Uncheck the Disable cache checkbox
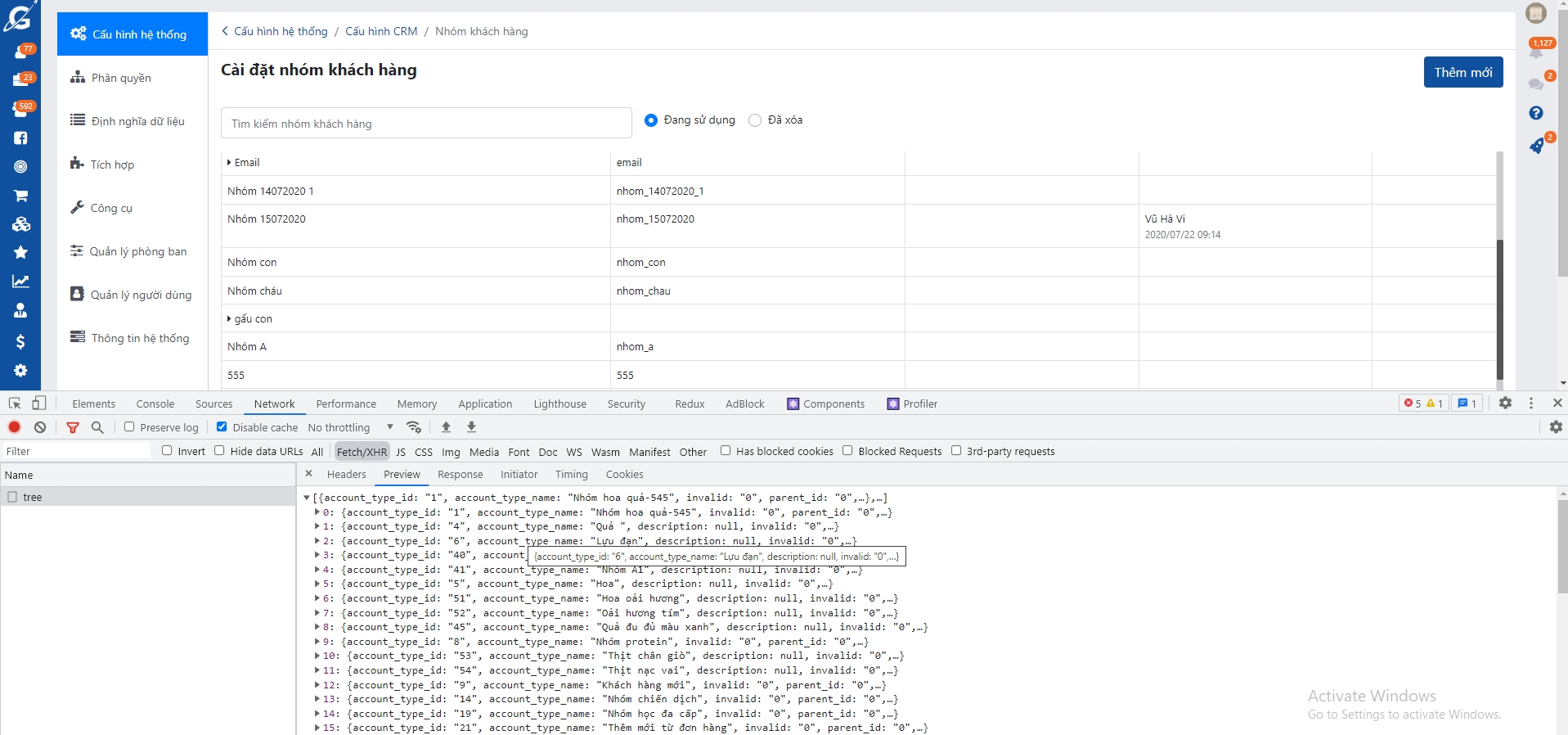Screen dimensions: 1568x735 [222, 427]
